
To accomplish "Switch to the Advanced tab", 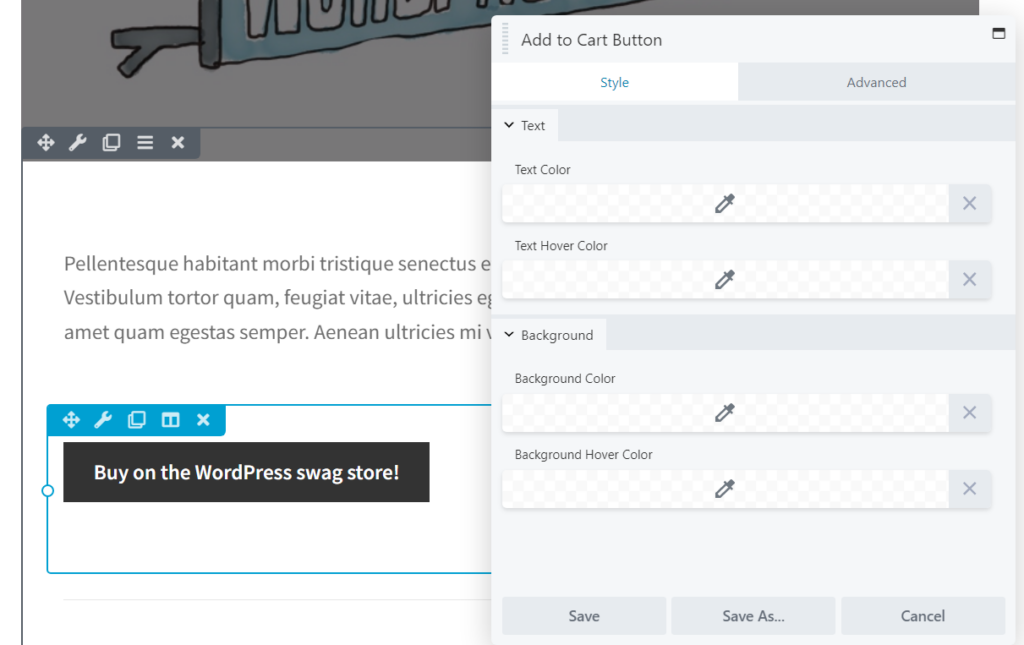I will (x=876, y=82).
